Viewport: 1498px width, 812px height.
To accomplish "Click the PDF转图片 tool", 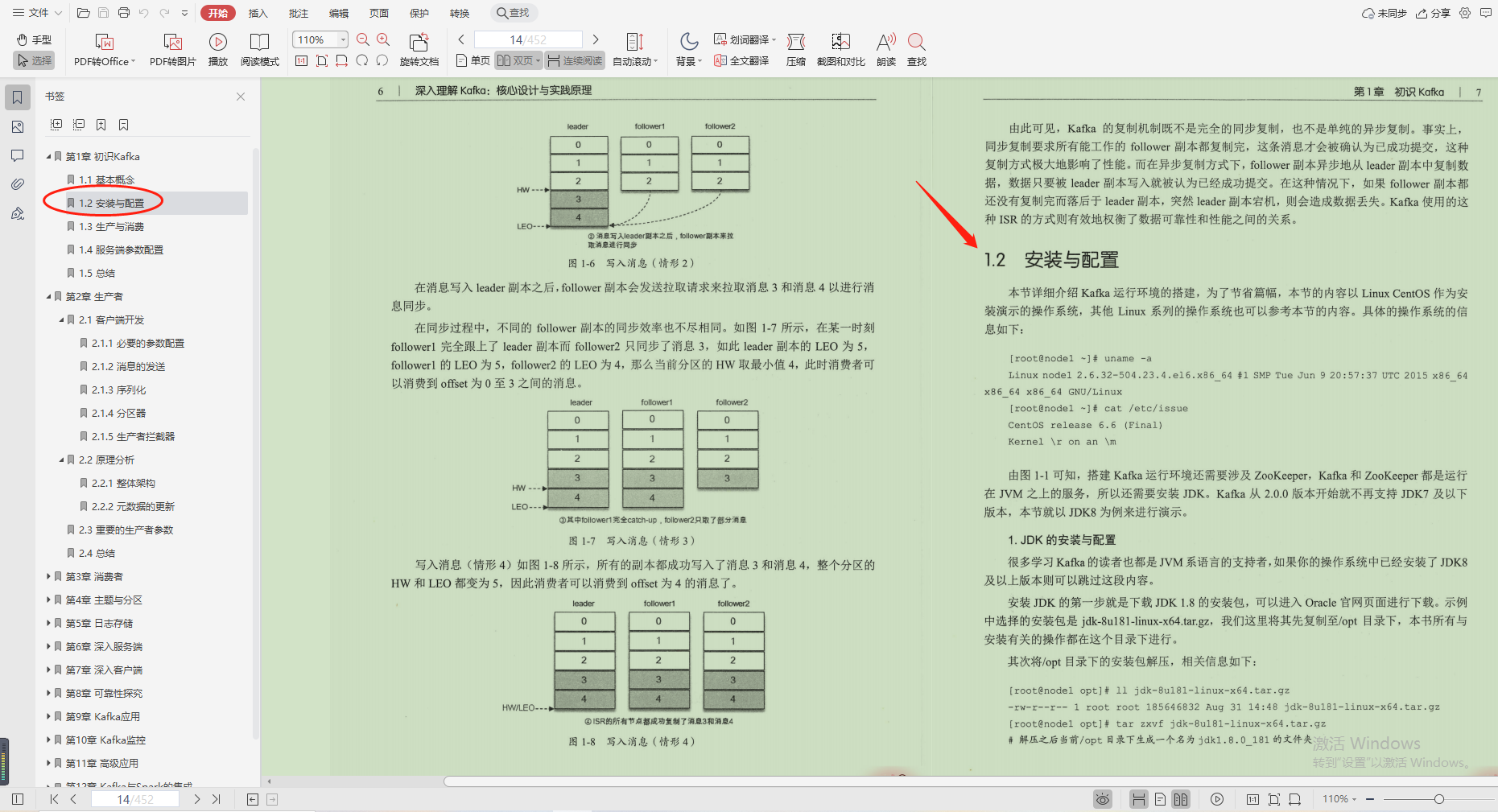I will click(x=172, y=50).
